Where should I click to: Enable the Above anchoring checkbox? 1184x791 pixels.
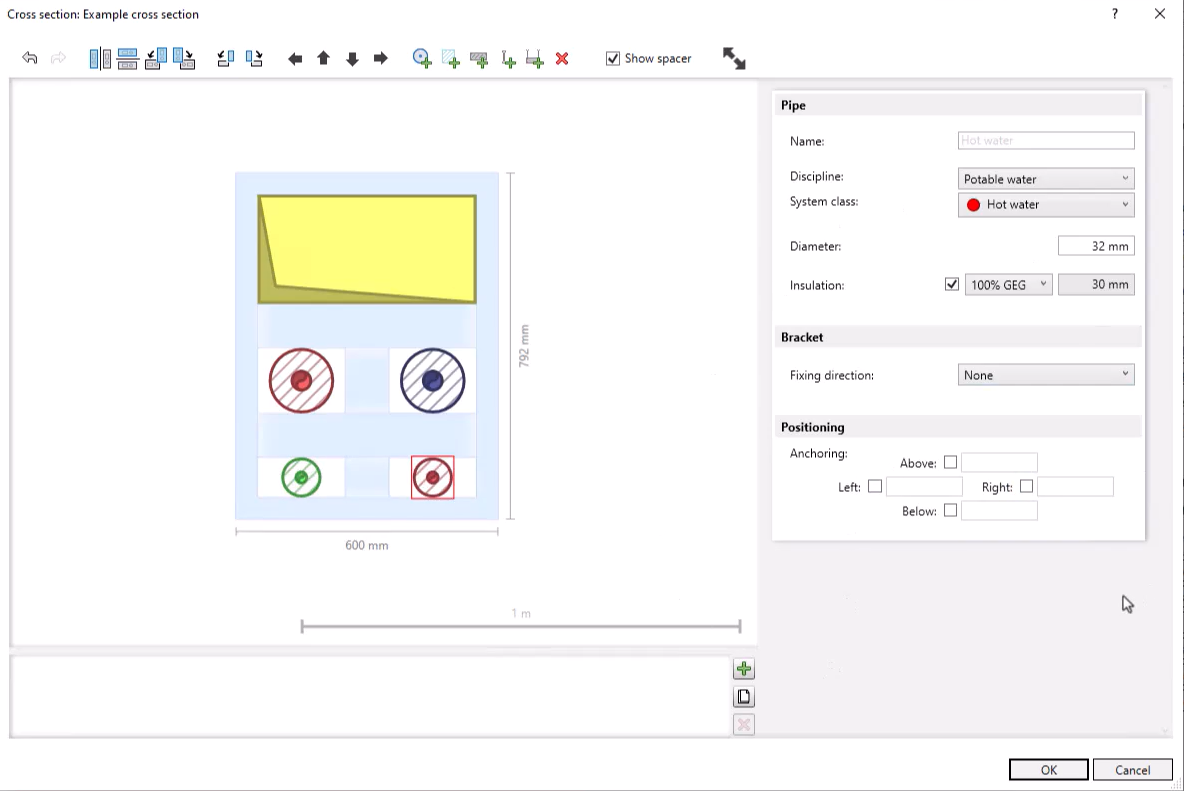(x=950, y=463)
